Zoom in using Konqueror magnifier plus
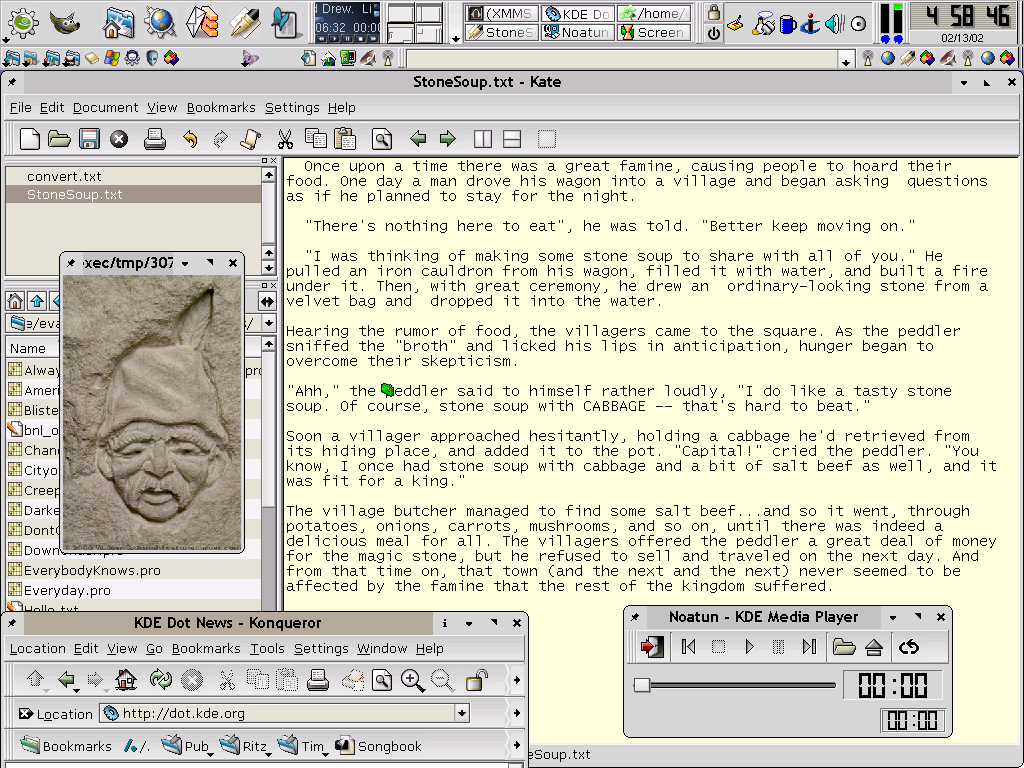Image resolution: width=1024 pixels, height=768 pixels. pos(413,680)
